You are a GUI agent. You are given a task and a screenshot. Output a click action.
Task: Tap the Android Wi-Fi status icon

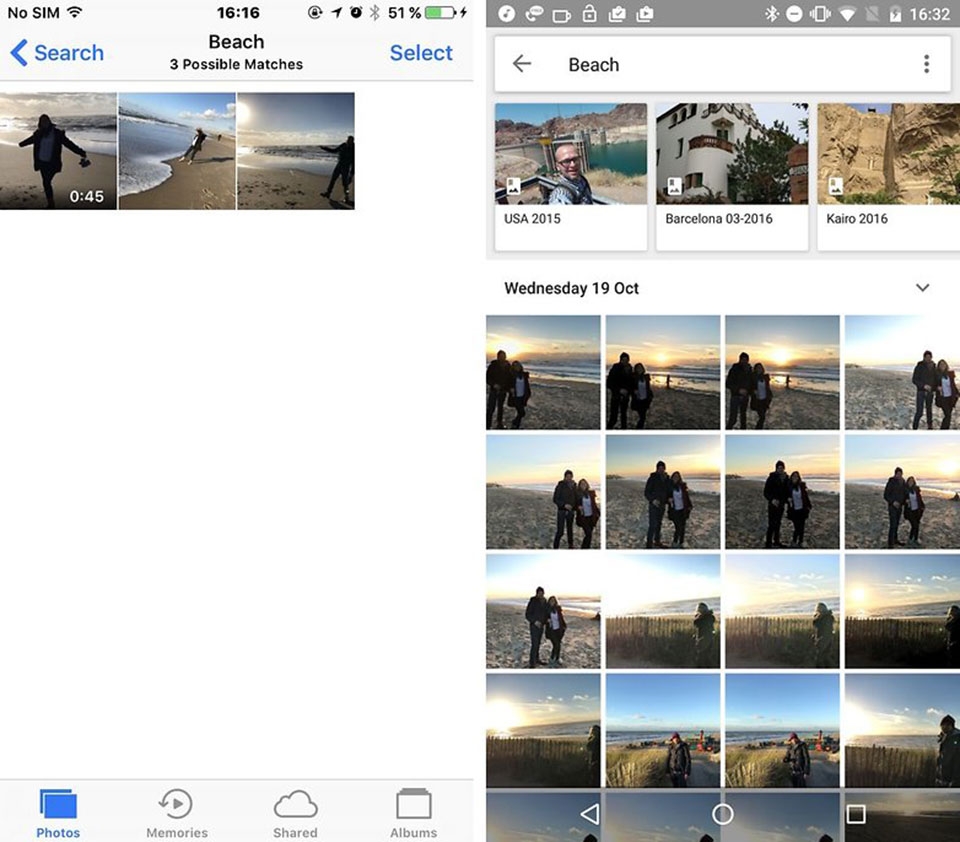coord(847,13)
